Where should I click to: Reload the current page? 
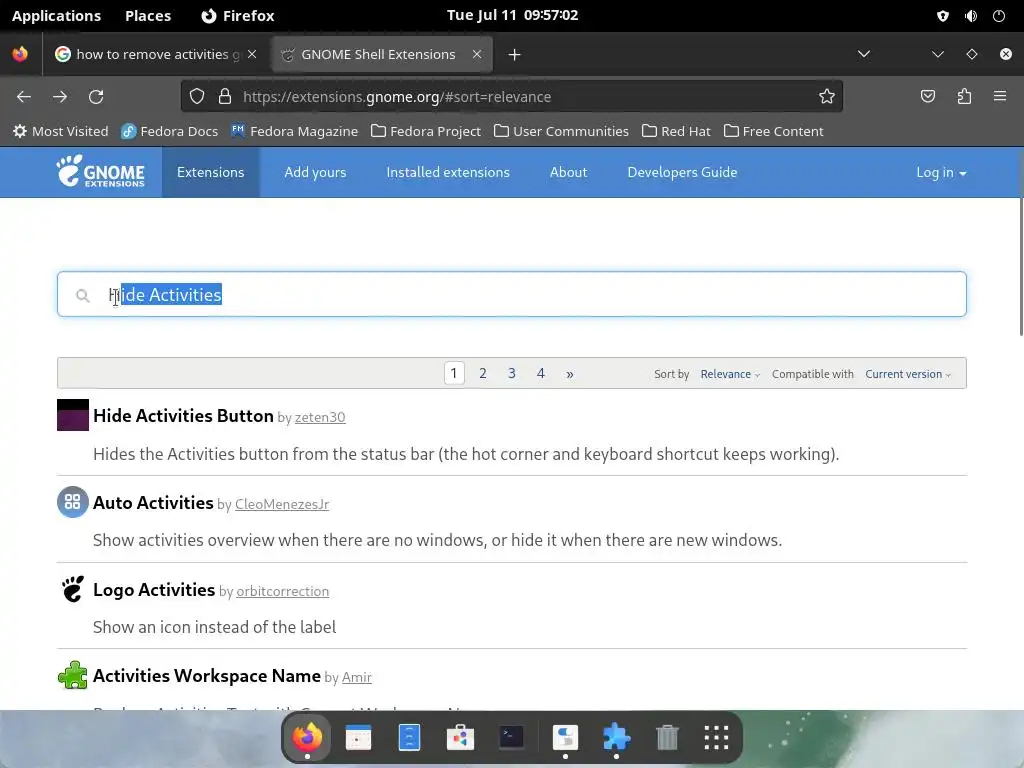pos(96,97)
